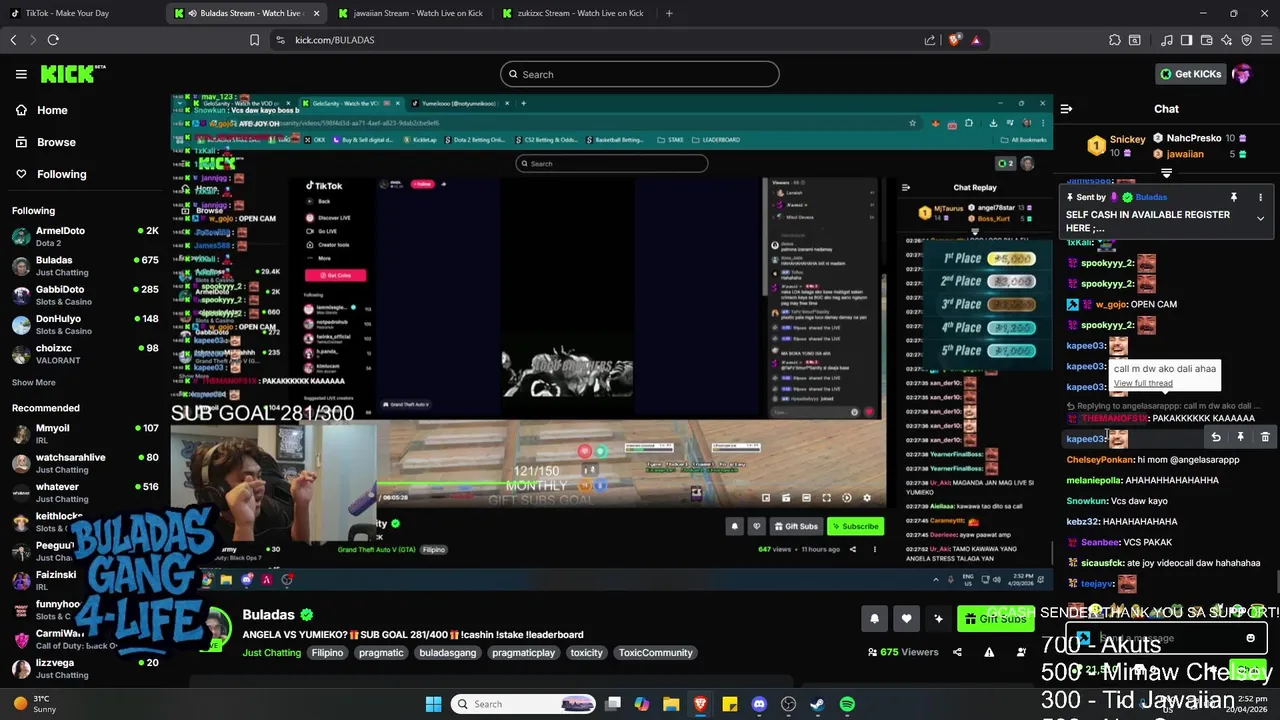This screenshot has width=1280, height=720.
Task: Report the stream with warning icon
Action: coord(989,652)
